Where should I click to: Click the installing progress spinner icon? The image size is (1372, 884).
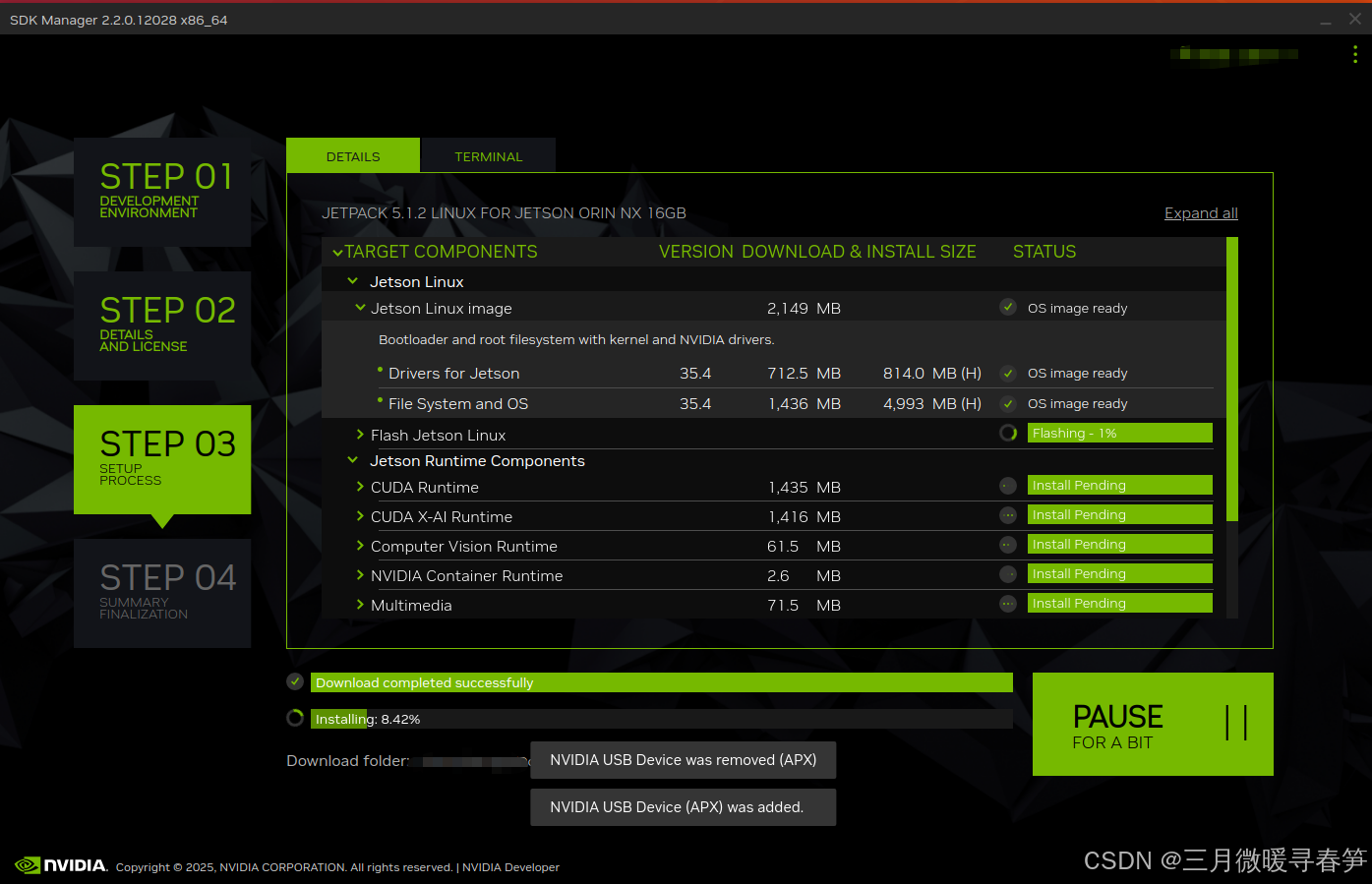coord(295,718)
